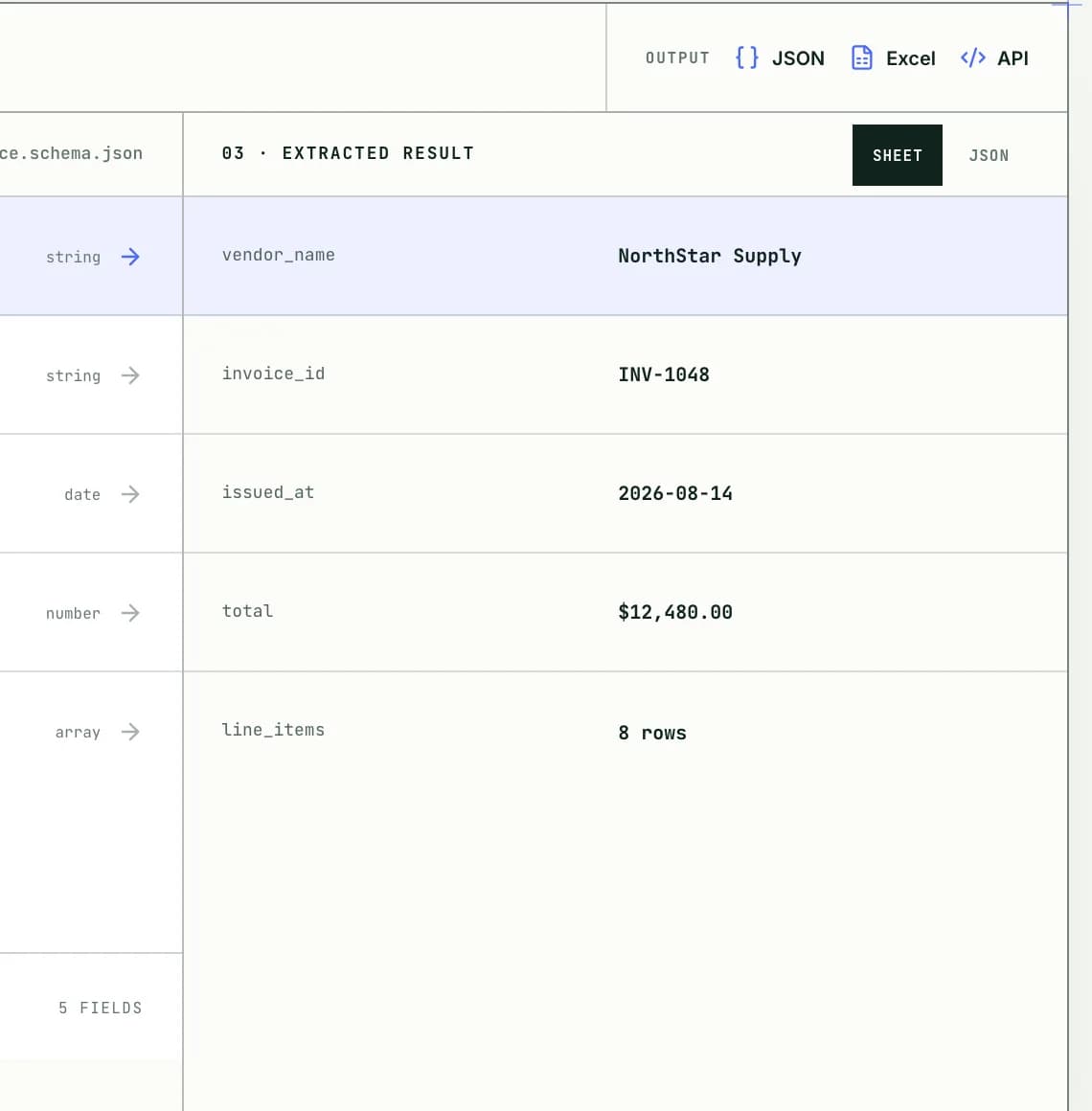Viewport: 1092px width, 1111px height.
Task: Click the arrow beside invoice_id string type
Action: pyautogui.click(x=130, y=375)
